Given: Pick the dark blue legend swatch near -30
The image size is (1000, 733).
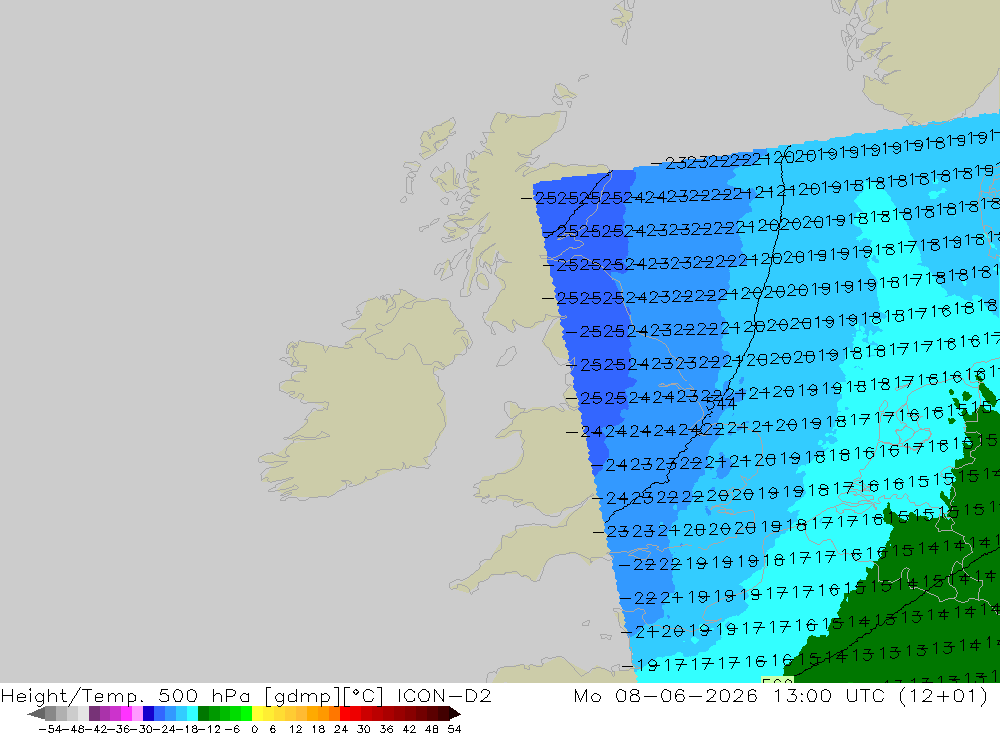Looking at the screenshot, I should point(148,714).
